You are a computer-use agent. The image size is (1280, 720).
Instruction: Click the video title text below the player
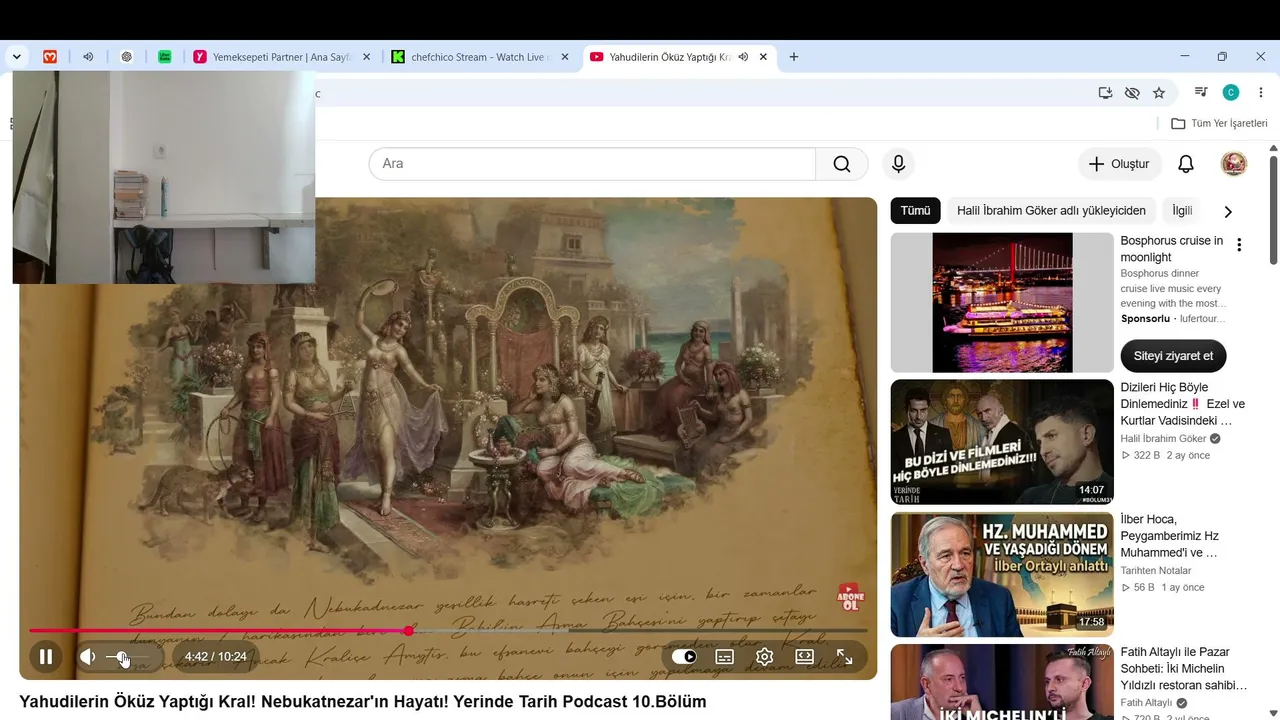pyautogui.click(x=363, y=702)
